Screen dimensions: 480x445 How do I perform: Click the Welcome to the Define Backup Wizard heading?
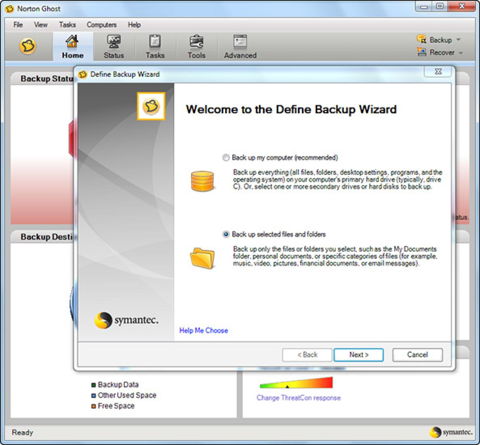point(291,109)
